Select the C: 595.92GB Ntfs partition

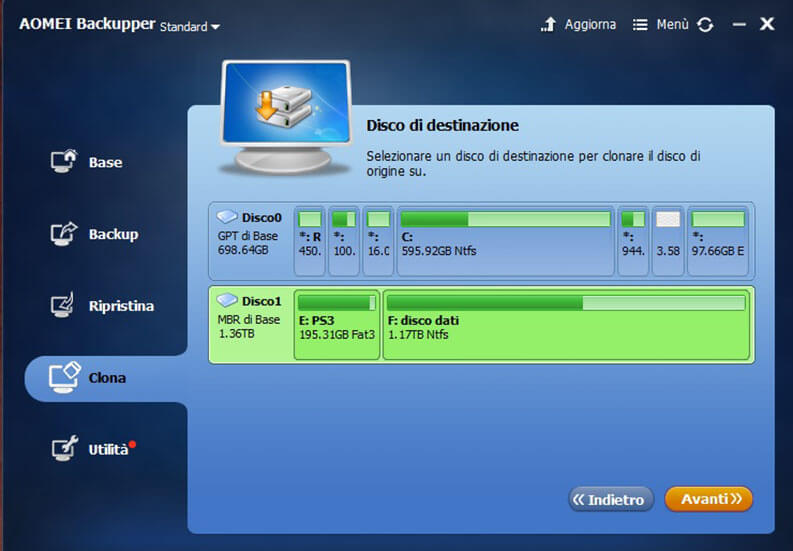tap(505, 240)
